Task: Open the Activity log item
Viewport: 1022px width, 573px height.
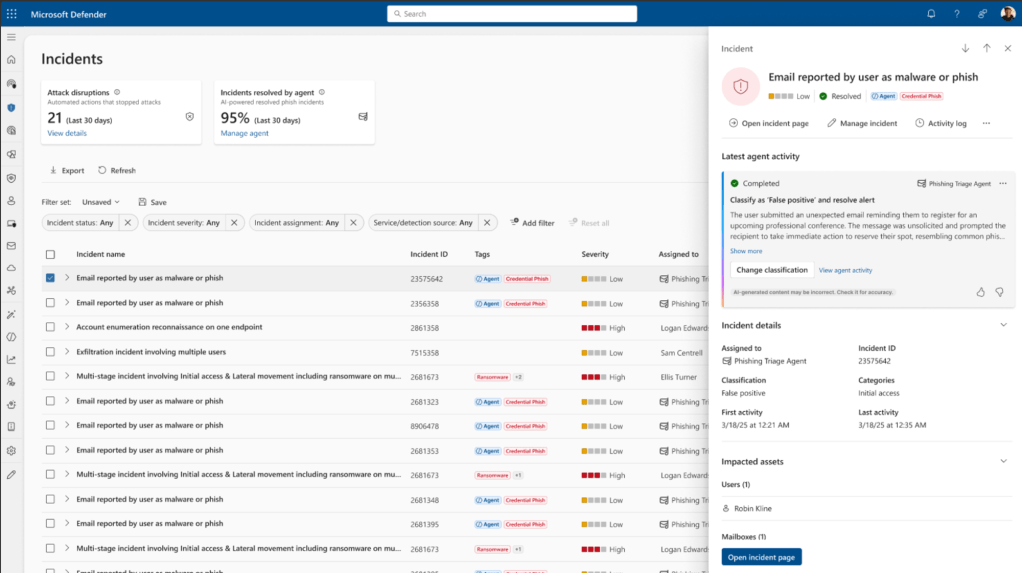Action: point(940,123)
